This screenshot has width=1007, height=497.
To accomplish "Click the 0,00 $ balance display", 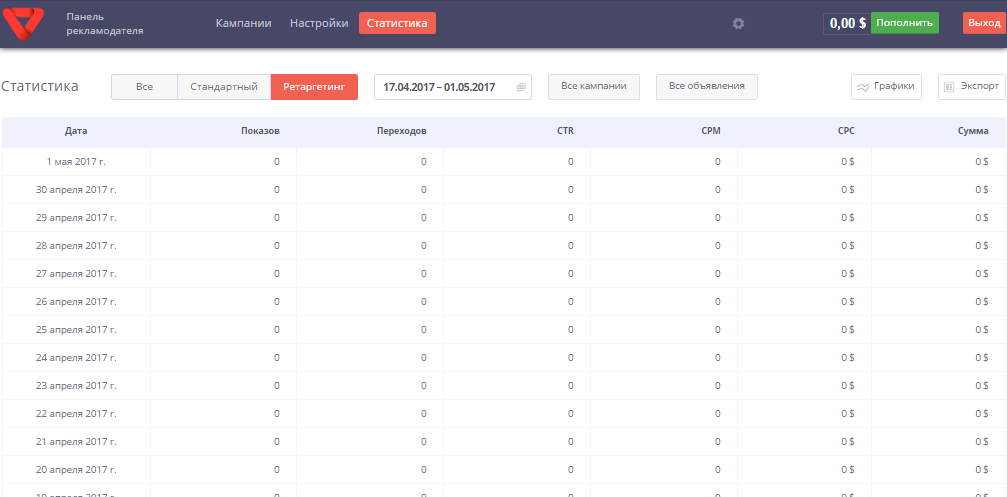I will click(847, 23).
